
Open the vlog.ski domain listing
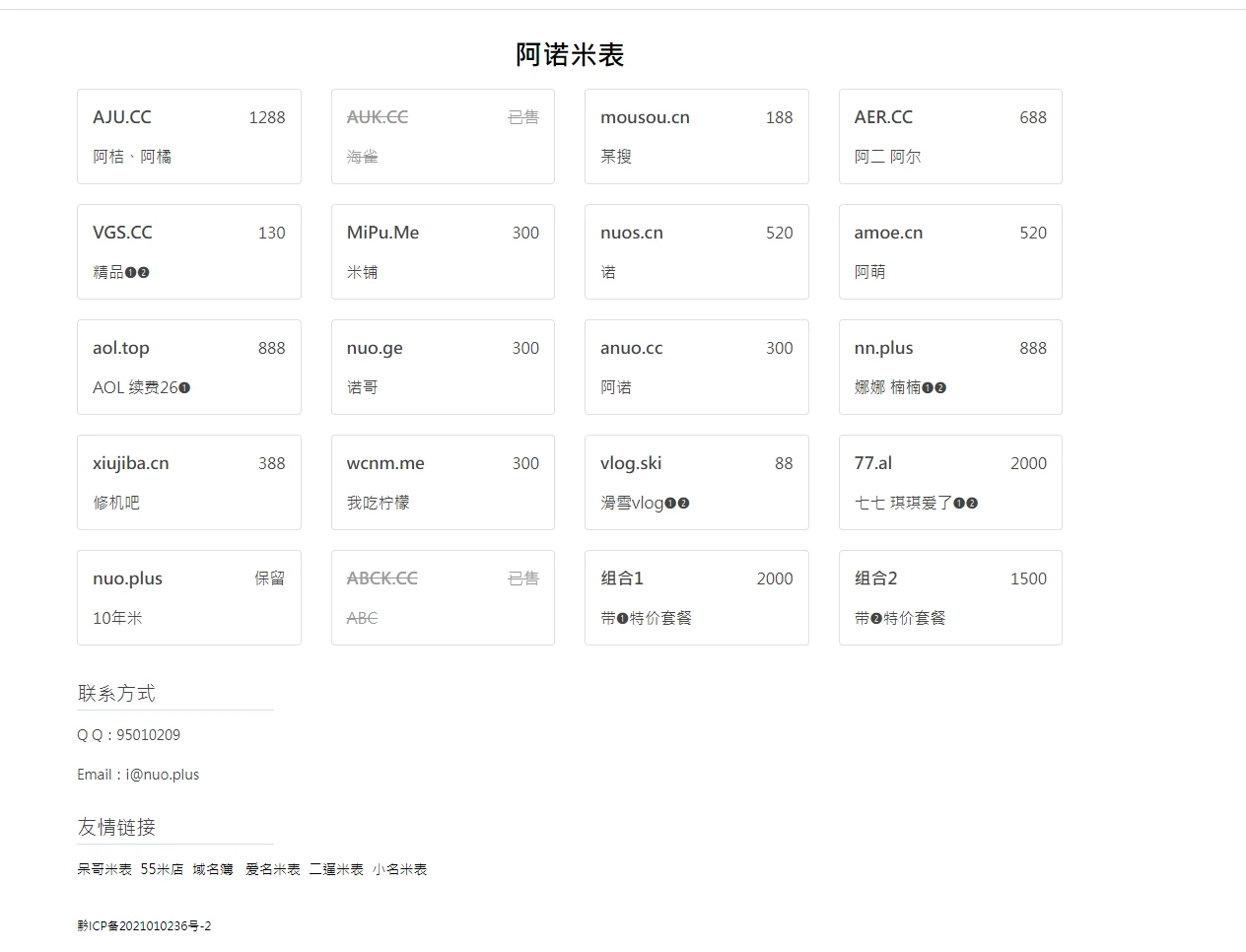pos(697,482)
